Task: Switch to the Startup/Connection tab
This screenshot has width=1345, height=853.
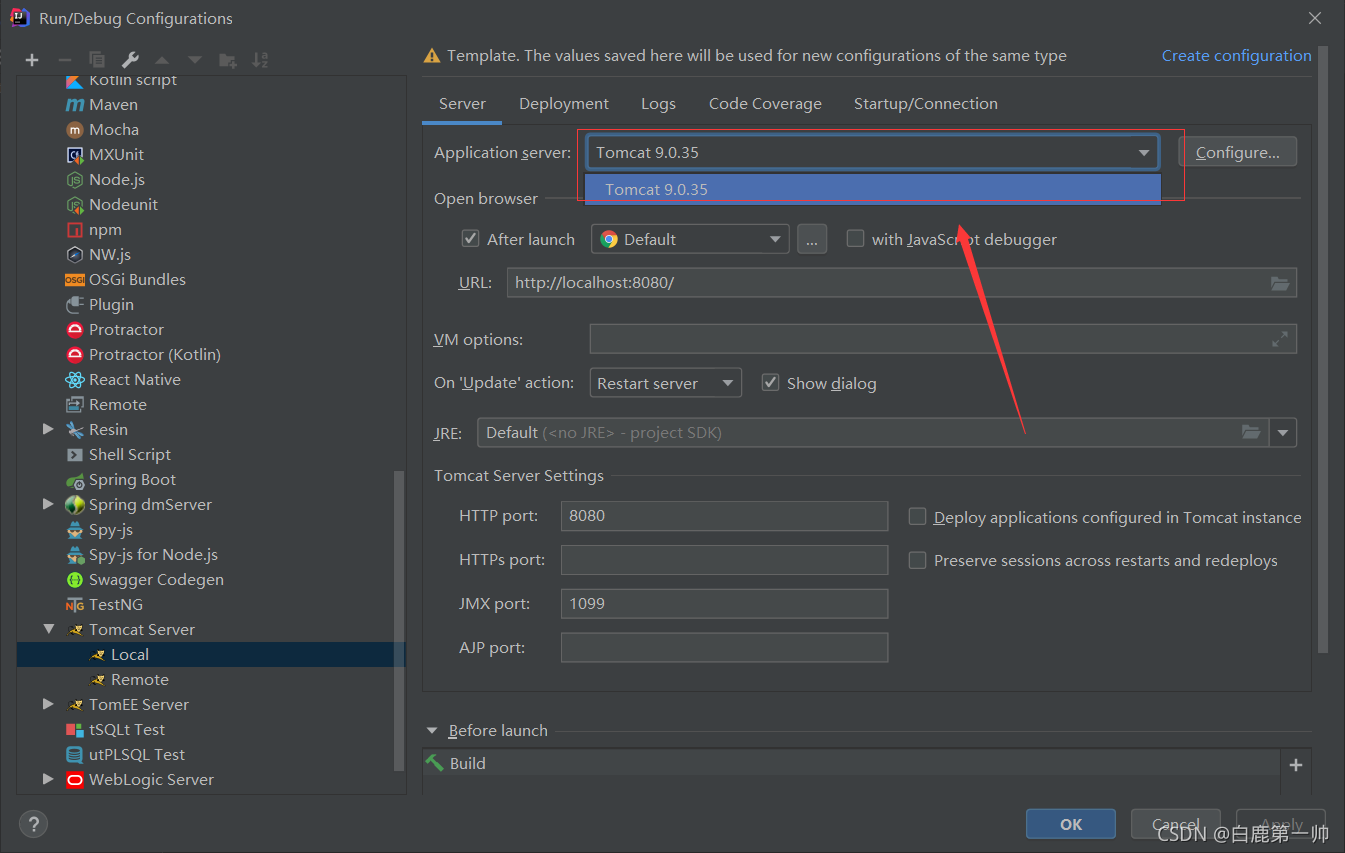Action: click(x=926, y=104)
